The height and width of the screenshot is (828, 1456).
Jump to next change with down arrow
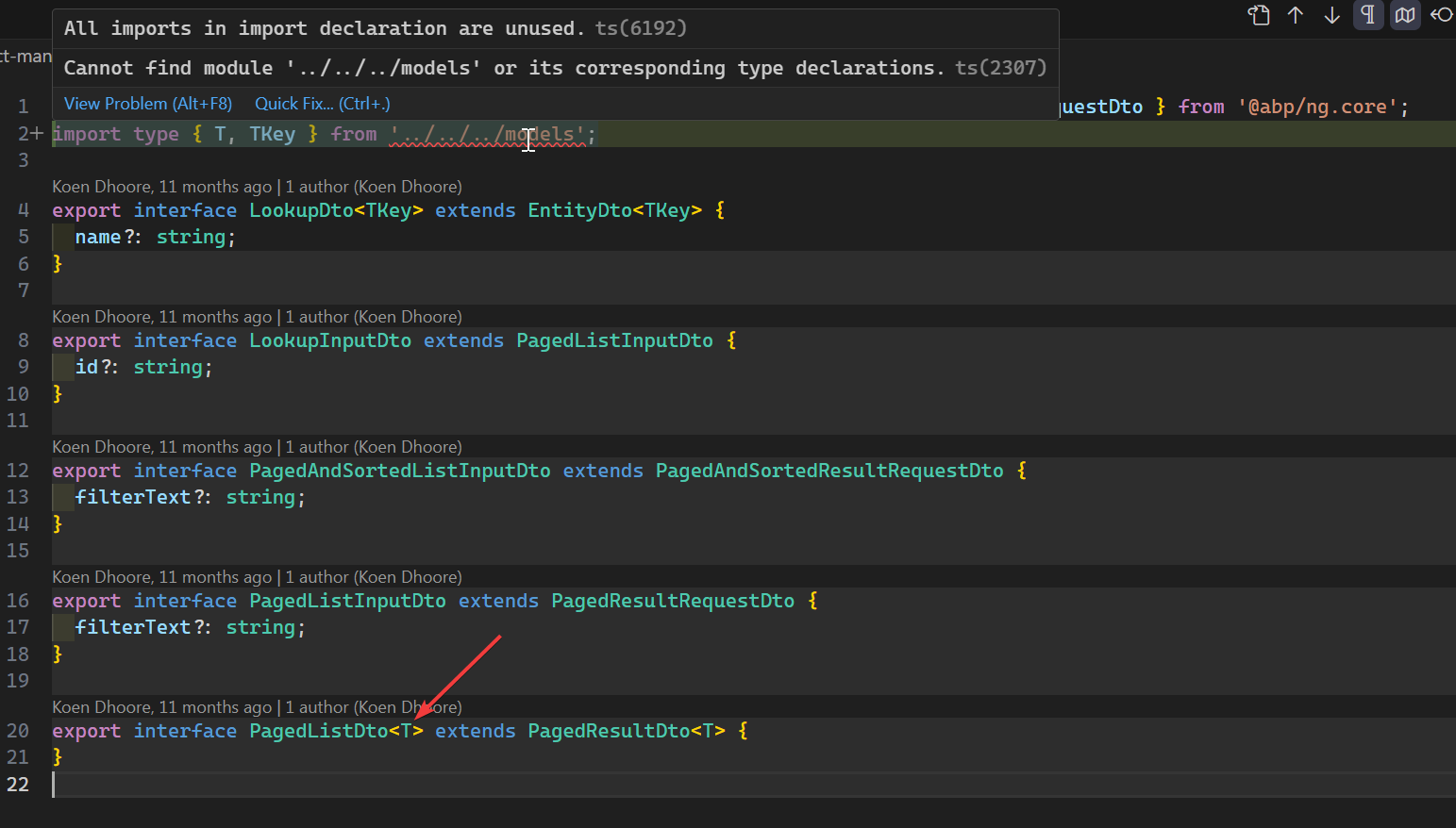pyautogui.click(x=1331, y=15)
